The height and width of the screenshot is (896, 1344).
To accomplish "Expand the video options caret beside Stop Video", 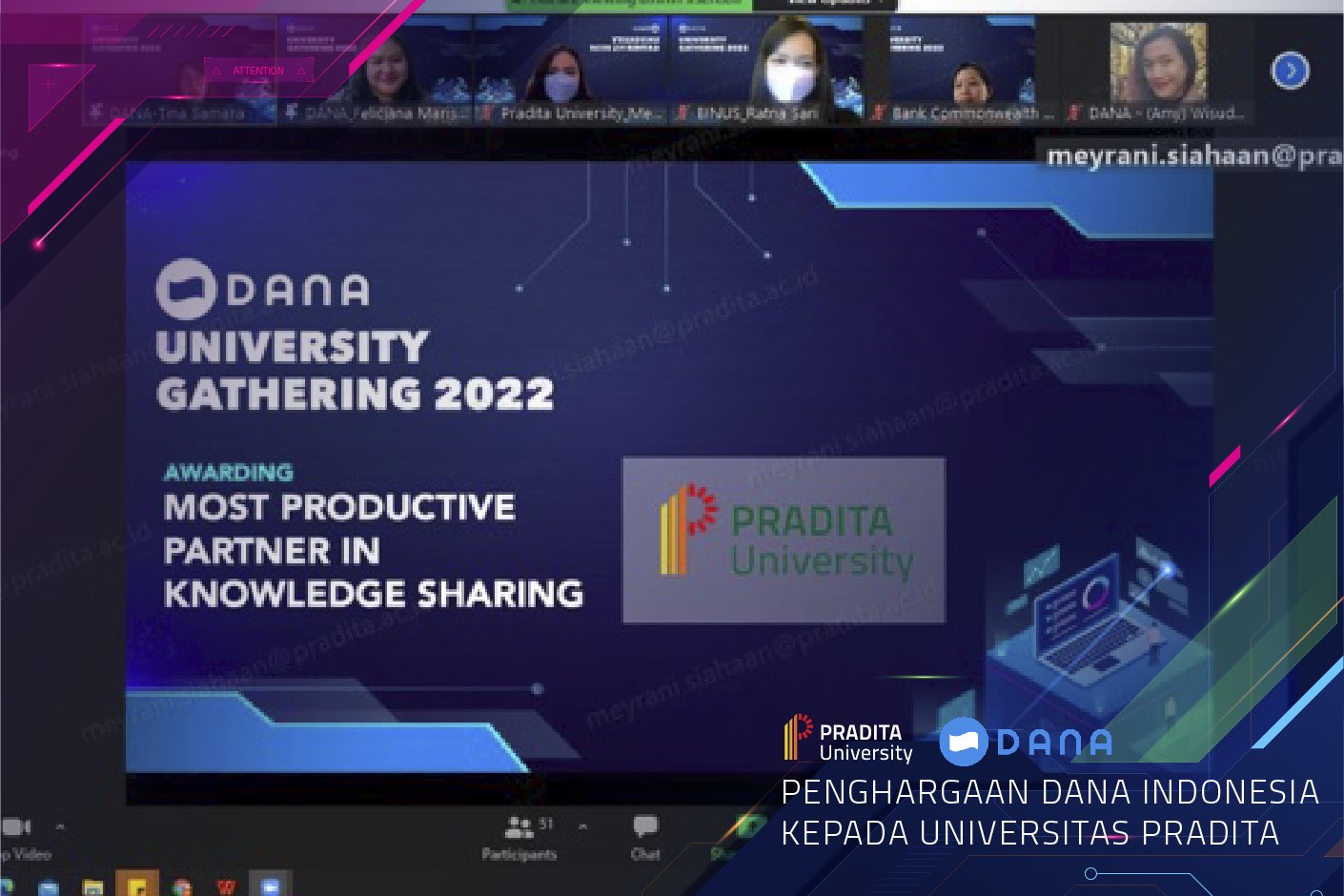I will (x=60, y=826).
